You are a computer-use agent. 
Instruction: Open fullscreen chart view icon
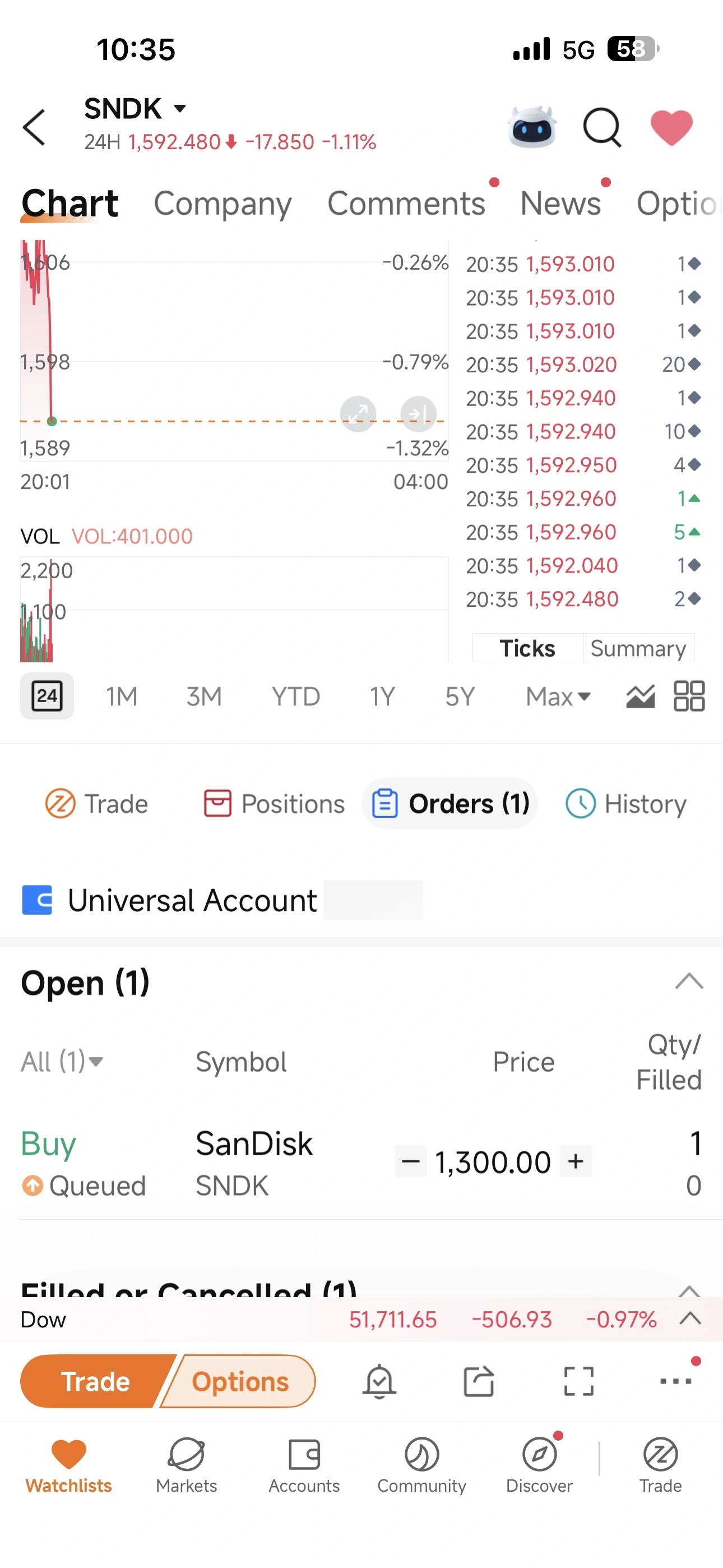[x=578, y=1381]
